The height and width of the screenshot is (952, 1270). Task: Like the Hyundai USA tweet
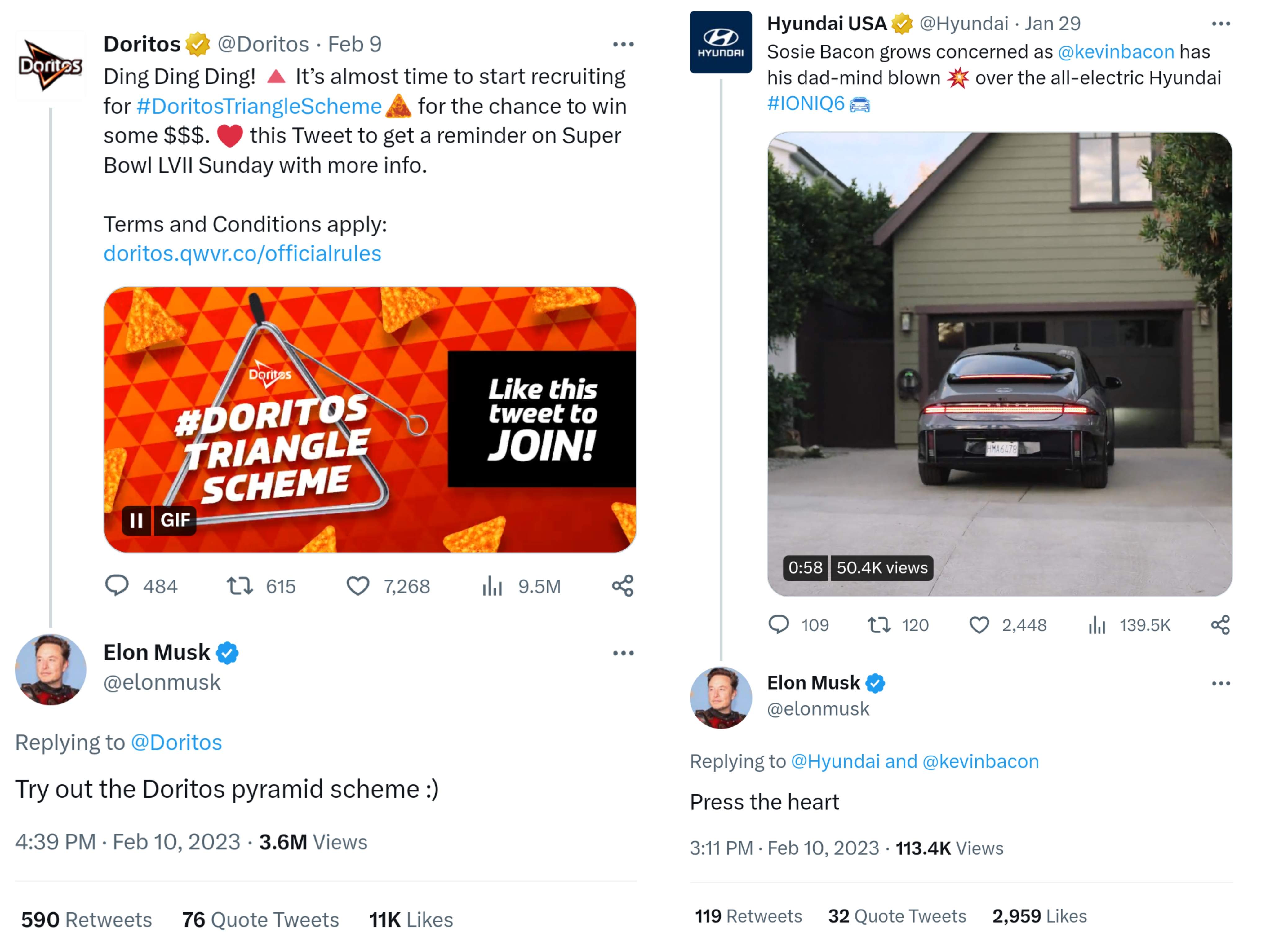pos(979,624)
